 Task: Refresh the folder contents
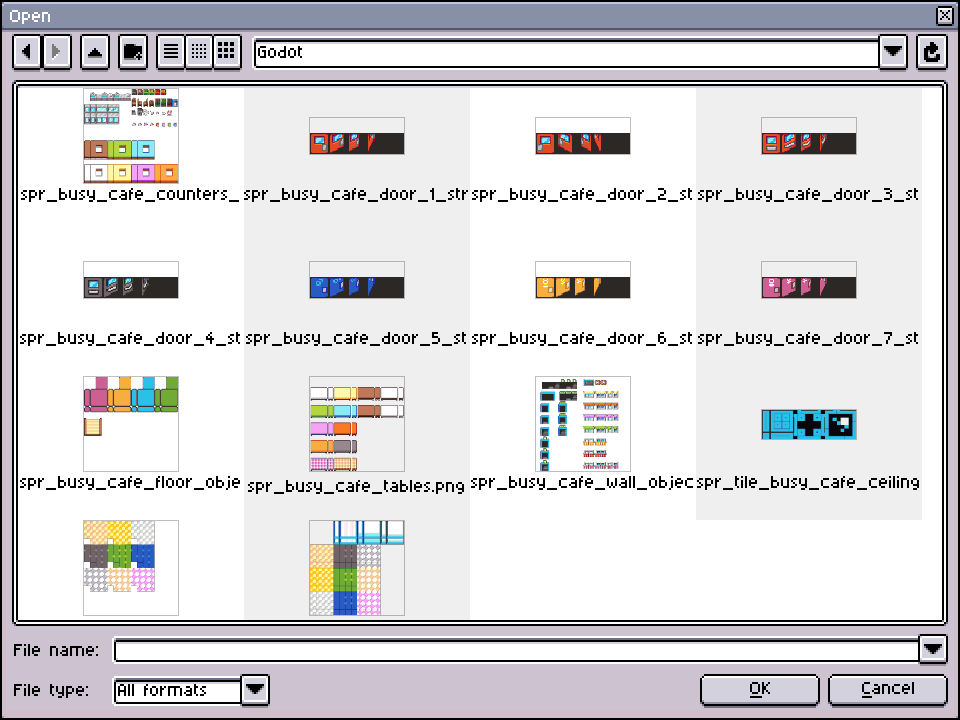point(932,52)
